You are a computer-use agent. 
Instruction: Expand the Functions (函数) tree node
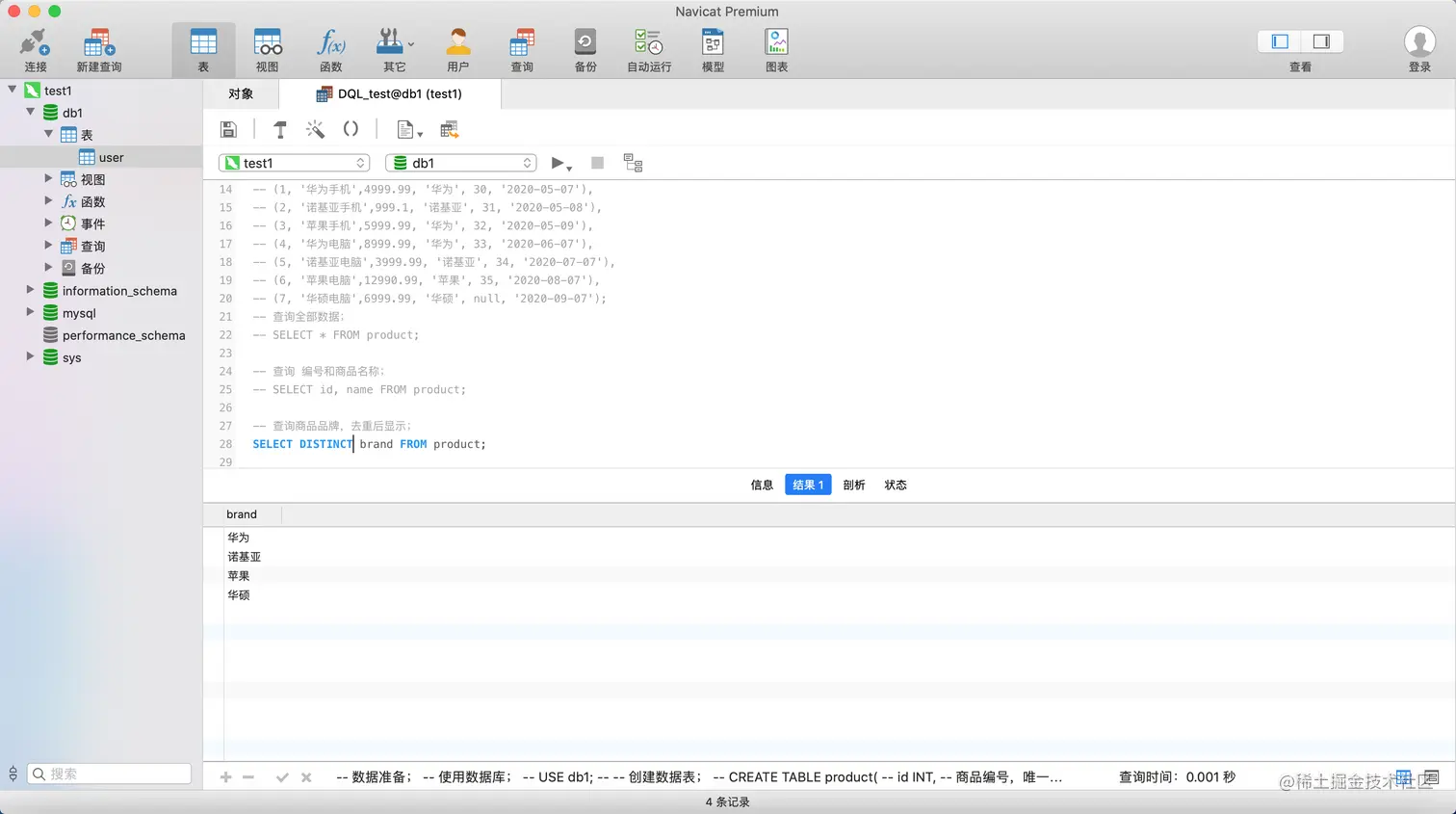(x=48, y=200)
